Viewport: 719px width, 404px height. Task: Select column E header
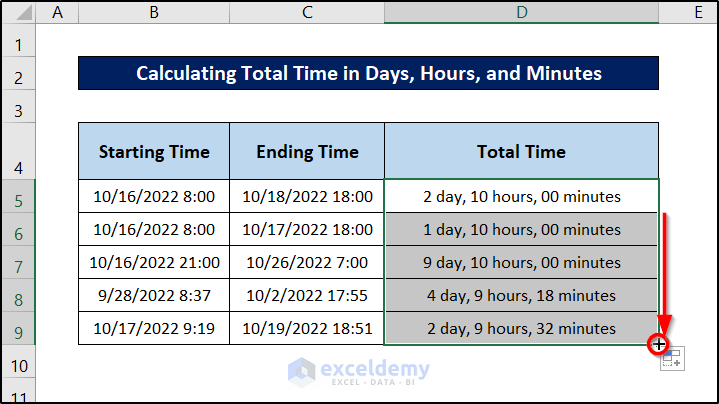pos(688,13)
